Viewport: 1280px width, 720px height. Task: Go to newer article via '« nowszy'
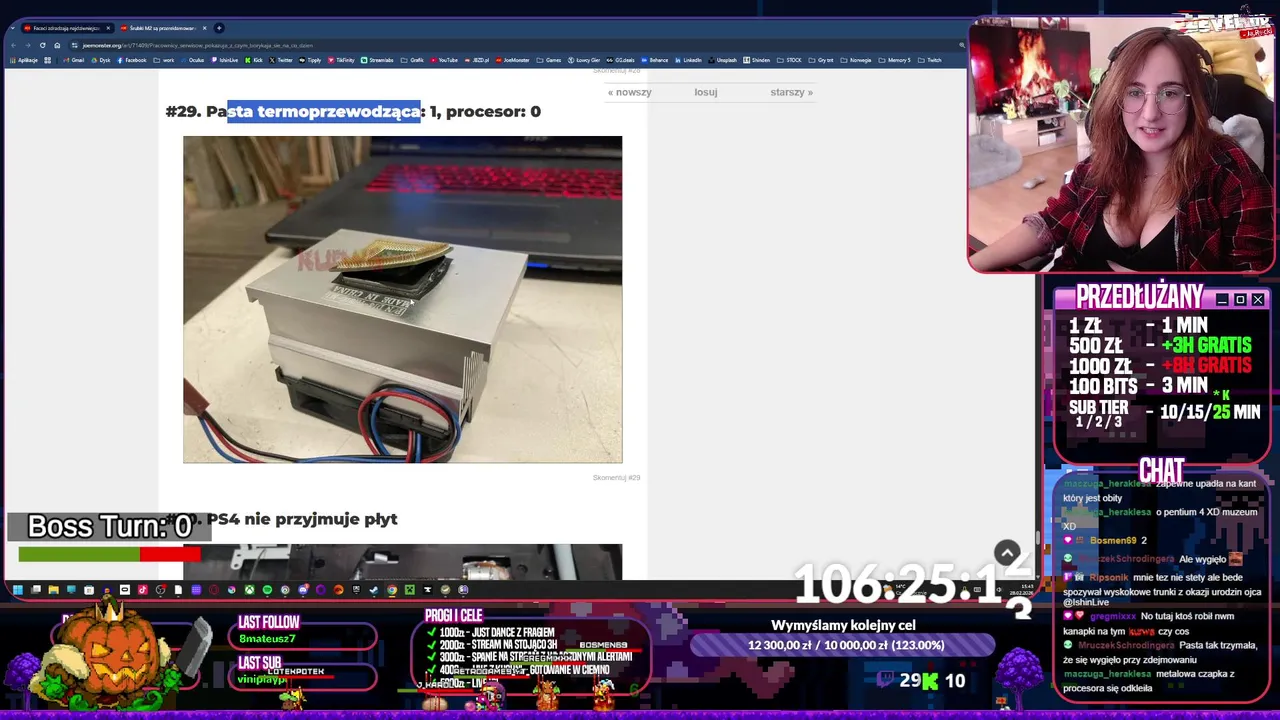(629, 92)
